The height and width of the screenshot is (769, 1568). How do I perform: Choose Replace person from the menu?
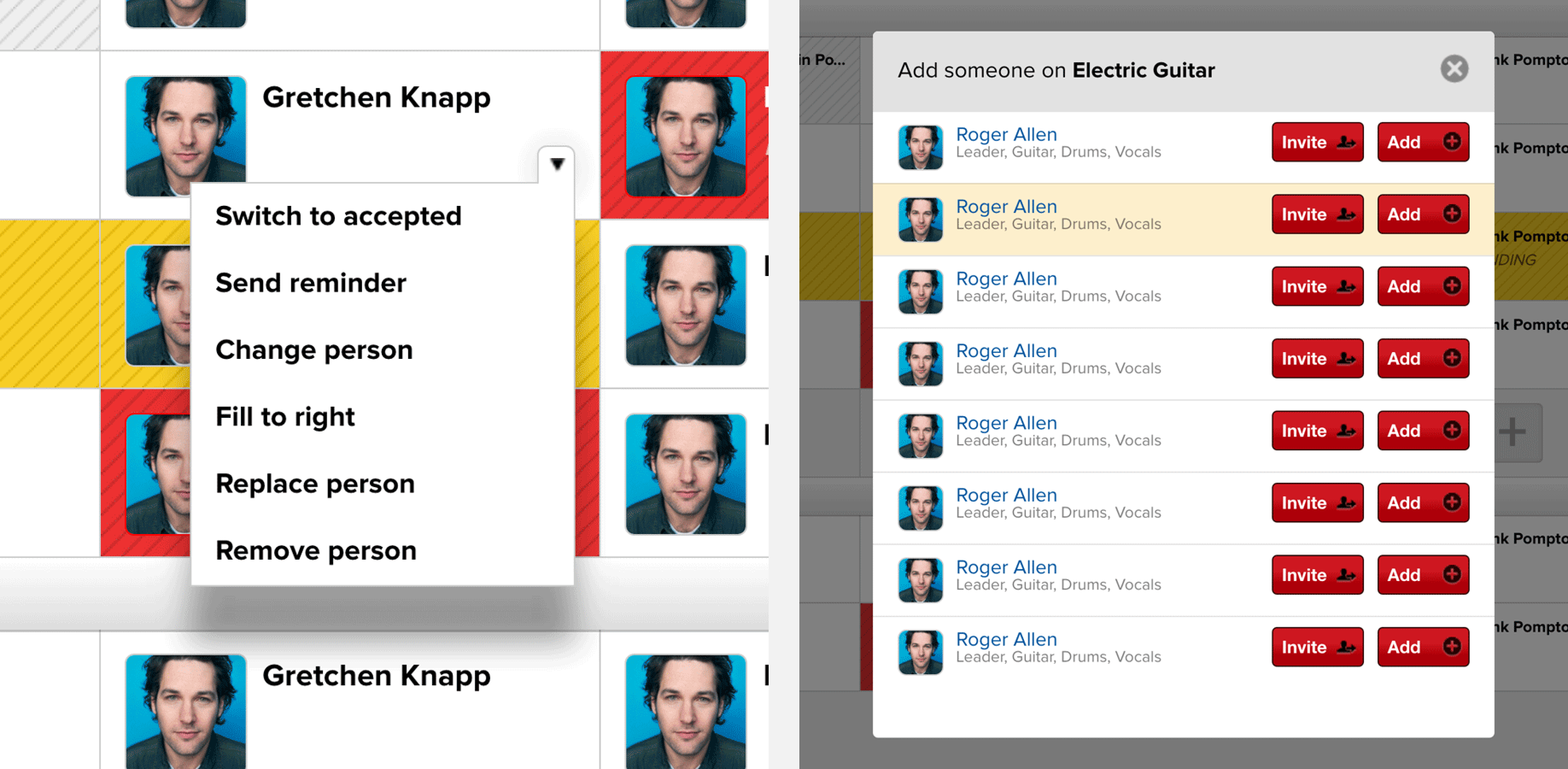(x=315, y=484)
